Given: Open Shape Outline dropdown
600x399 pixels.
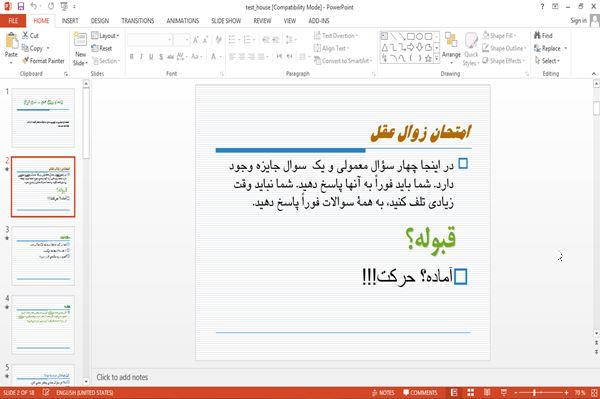Looking at the screenshot, I should click(x=504, y=48).
